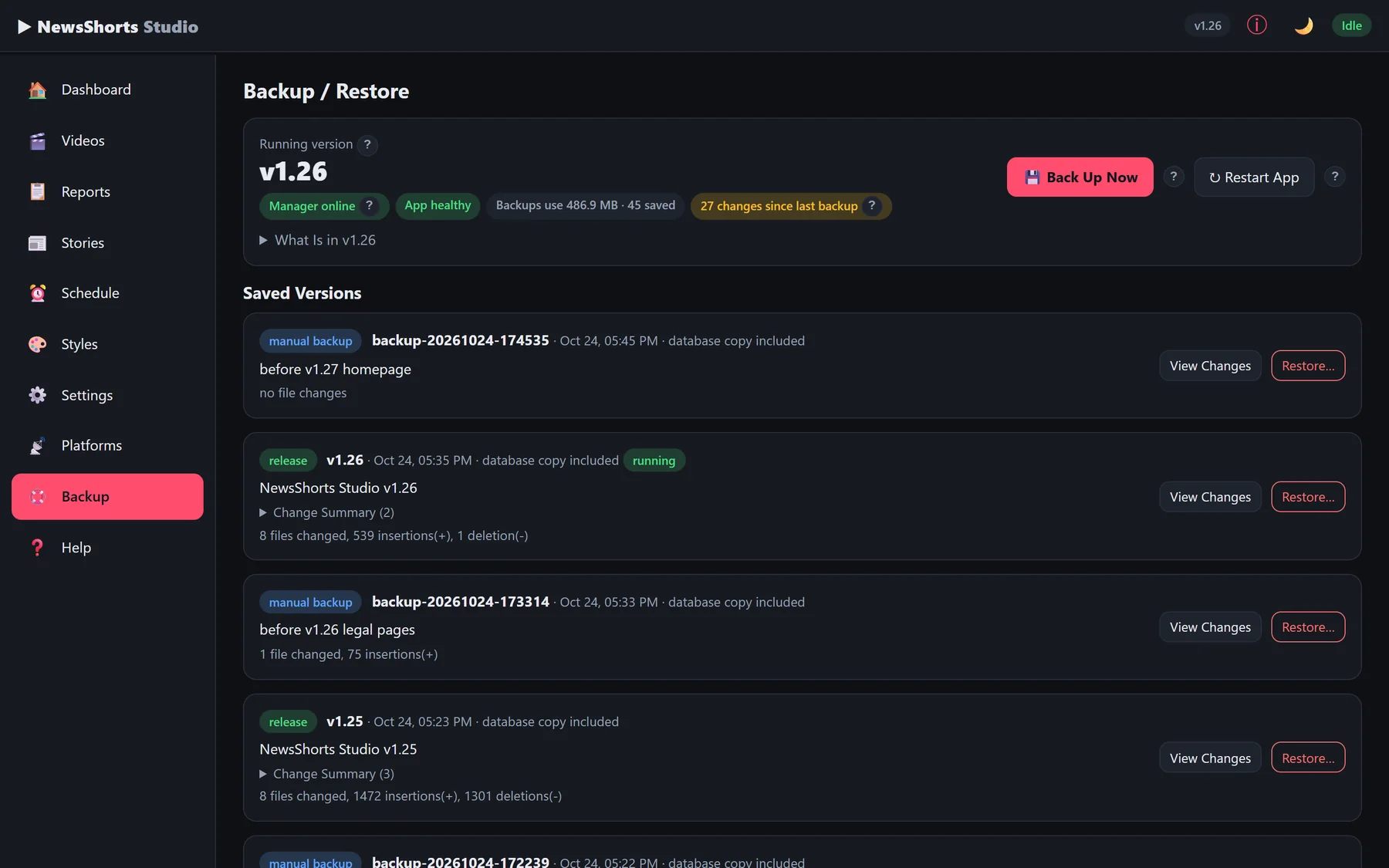Click the Stories newspaper icon

point(37,243)
